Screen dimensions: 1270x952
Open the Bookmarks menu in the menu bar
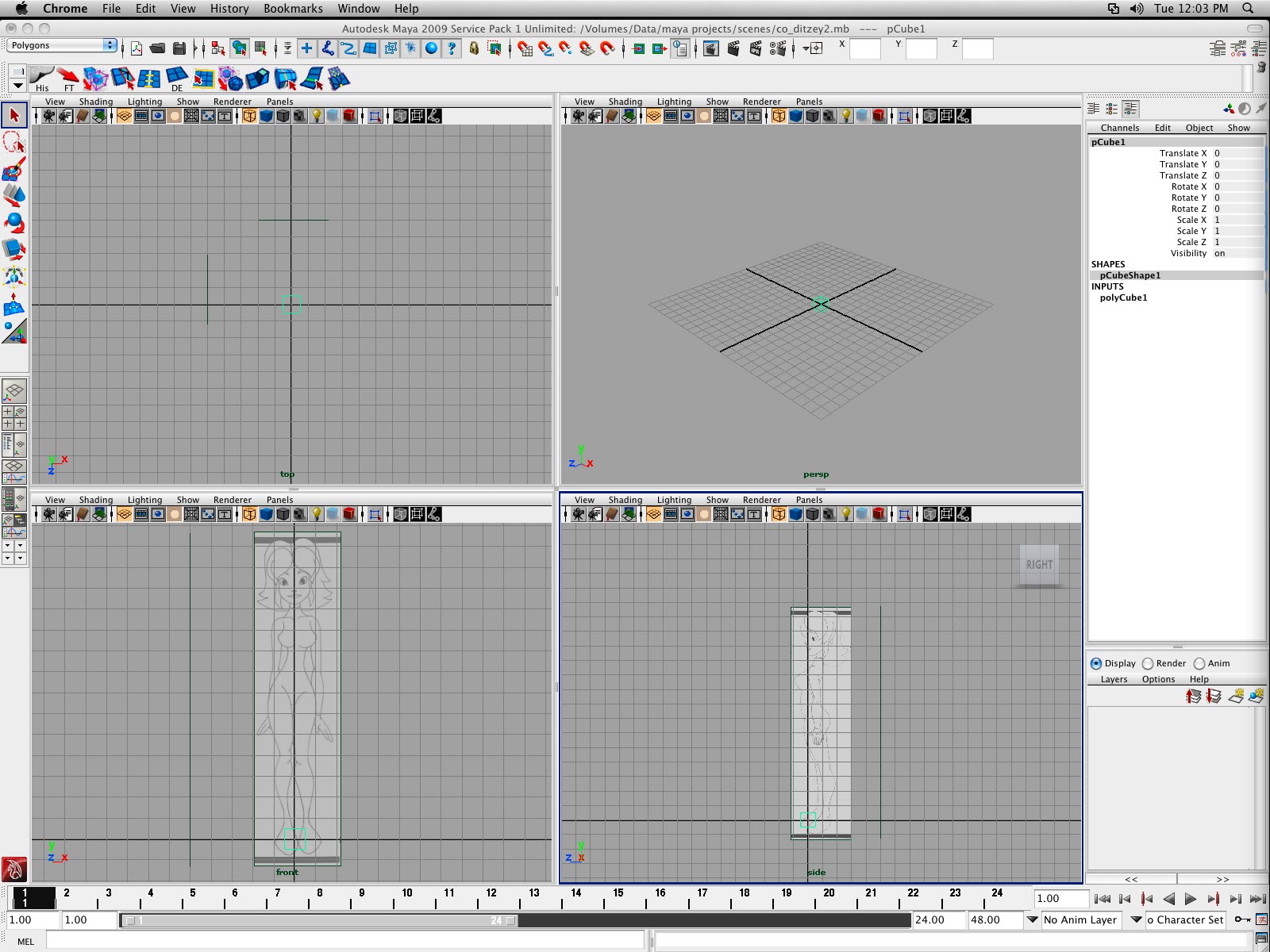tap(292, 9)
